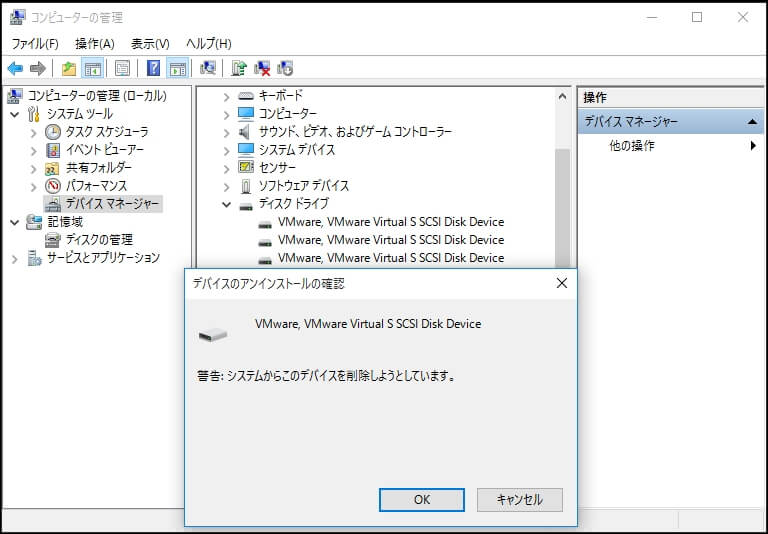Select the センサー category label
This screenshot has width=768, height=534.
277,168
